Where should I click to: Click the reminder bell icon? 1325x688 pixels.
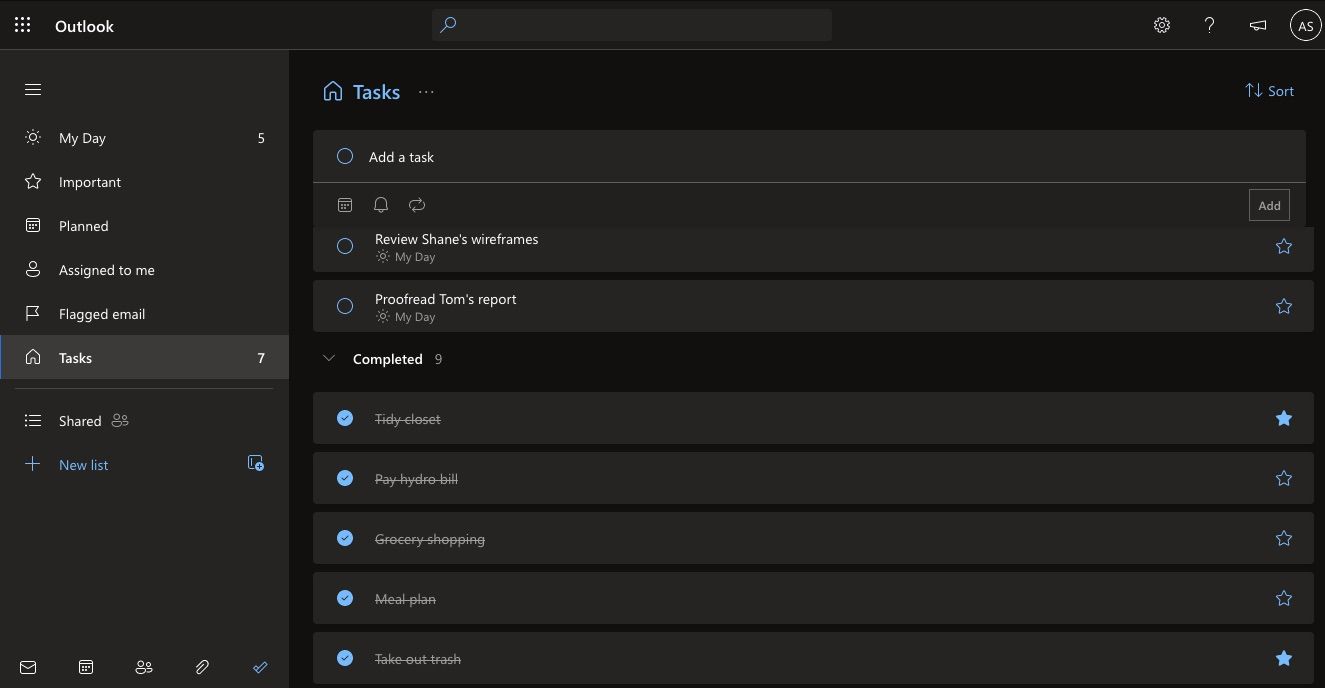coord(381,205)
